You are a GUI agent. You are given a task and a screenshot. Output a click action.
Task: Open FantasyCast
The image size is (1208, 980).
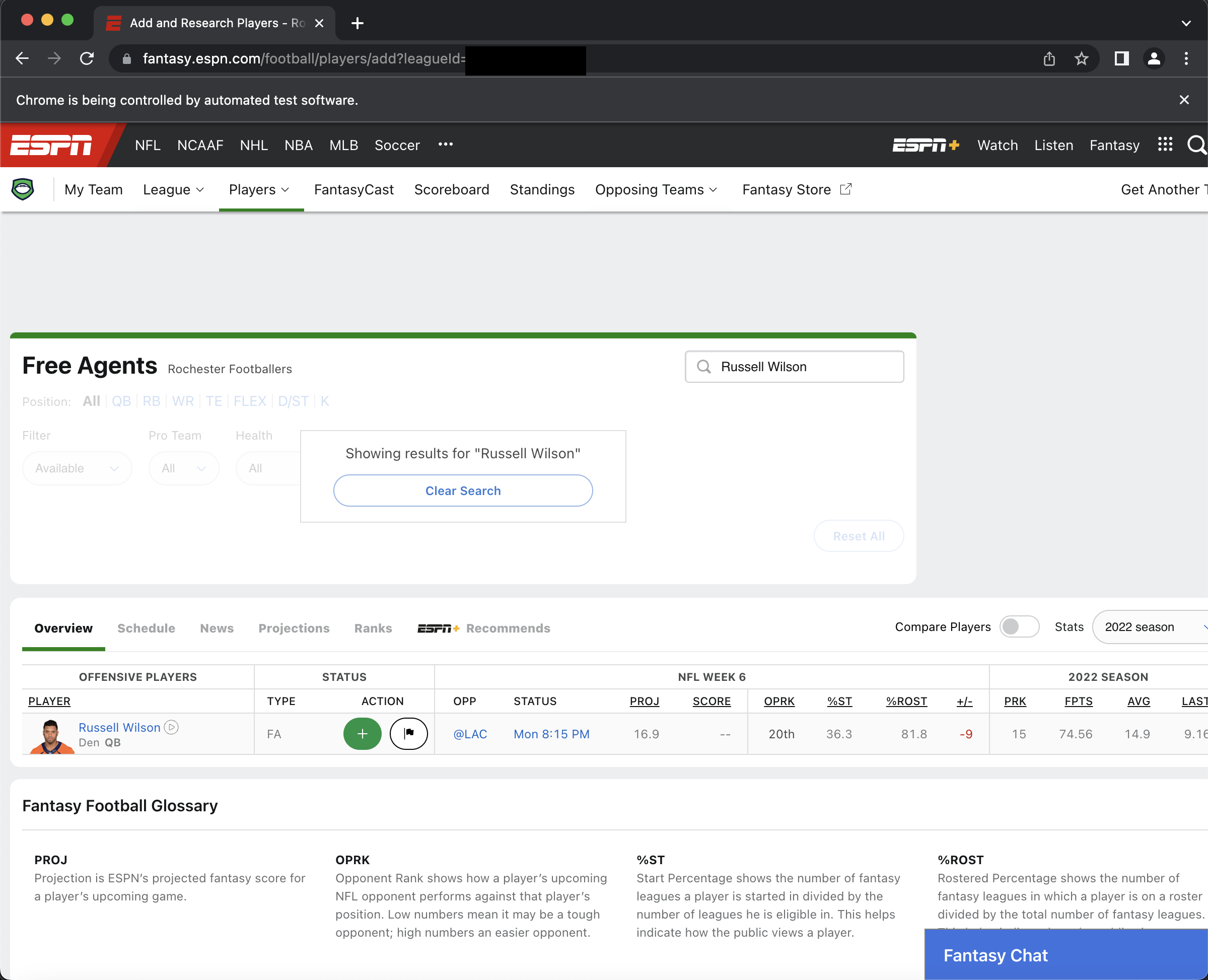(354, 190)
